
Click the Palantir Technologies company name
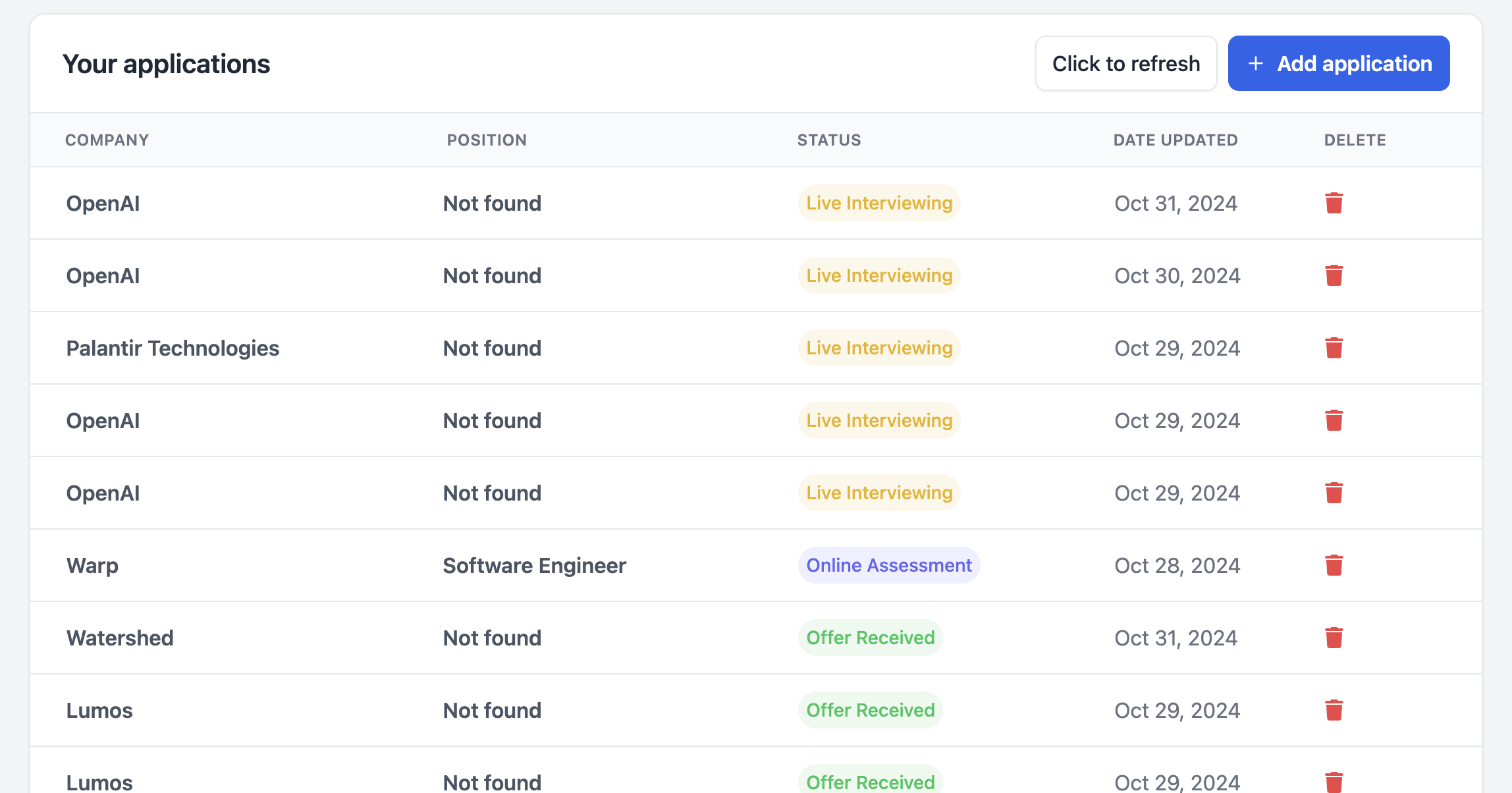173,348
